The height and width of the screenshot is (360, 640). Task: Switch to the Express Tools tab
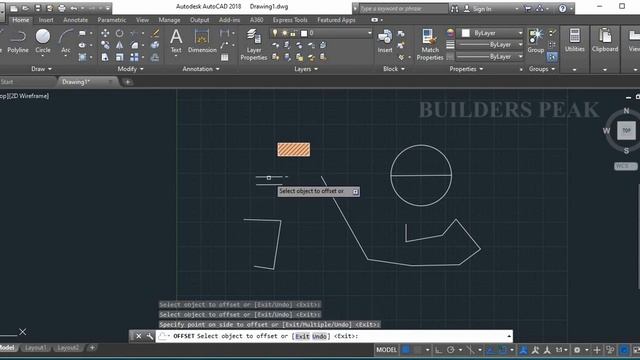[x=290, y=20]
